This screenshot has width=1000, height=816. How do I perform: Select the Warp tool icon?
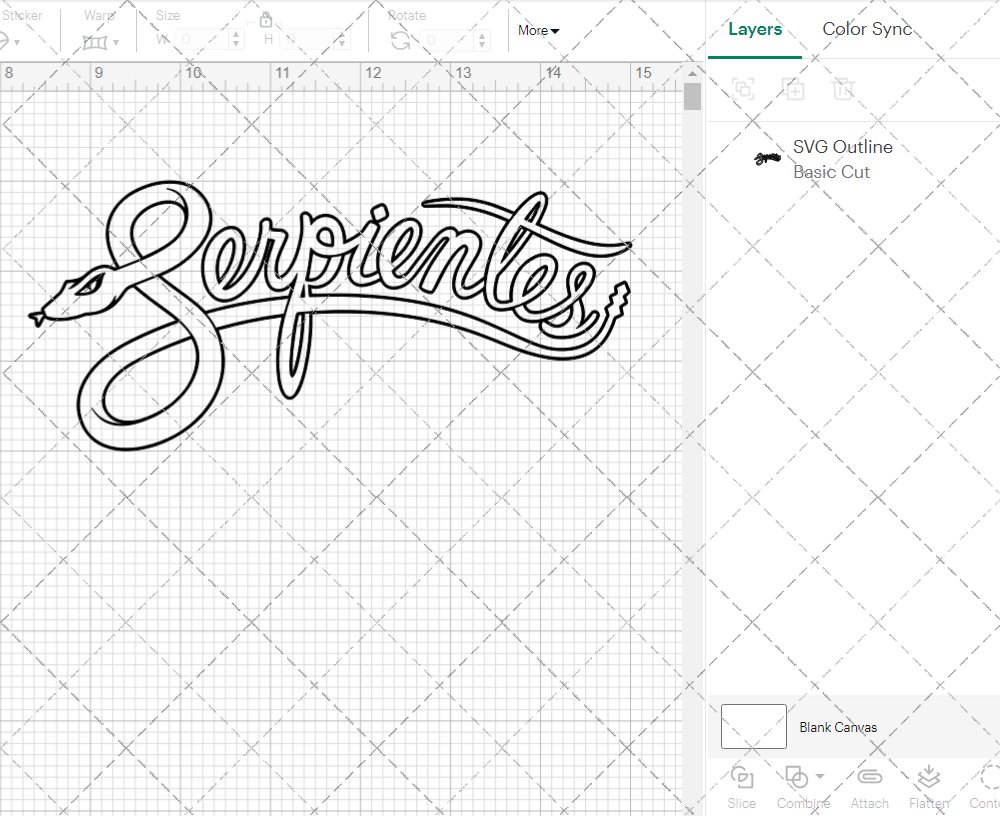click(x=95, y=42)
